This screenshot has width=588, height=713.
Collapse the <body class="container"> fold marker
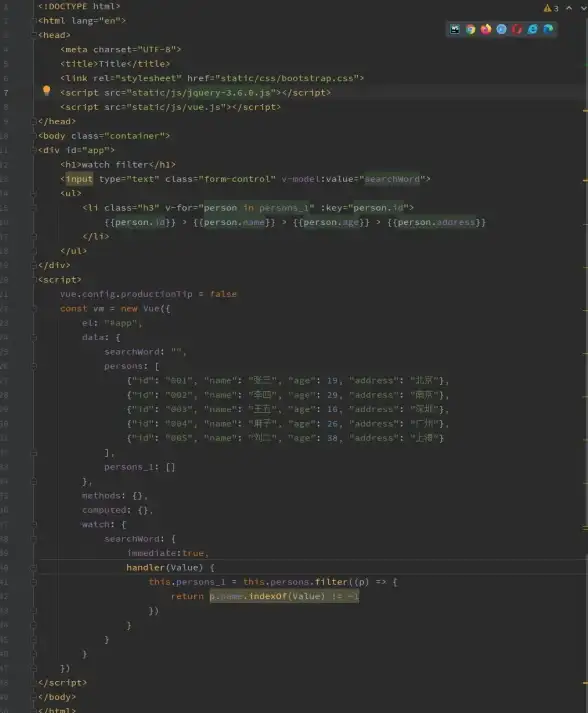(35, 136)
